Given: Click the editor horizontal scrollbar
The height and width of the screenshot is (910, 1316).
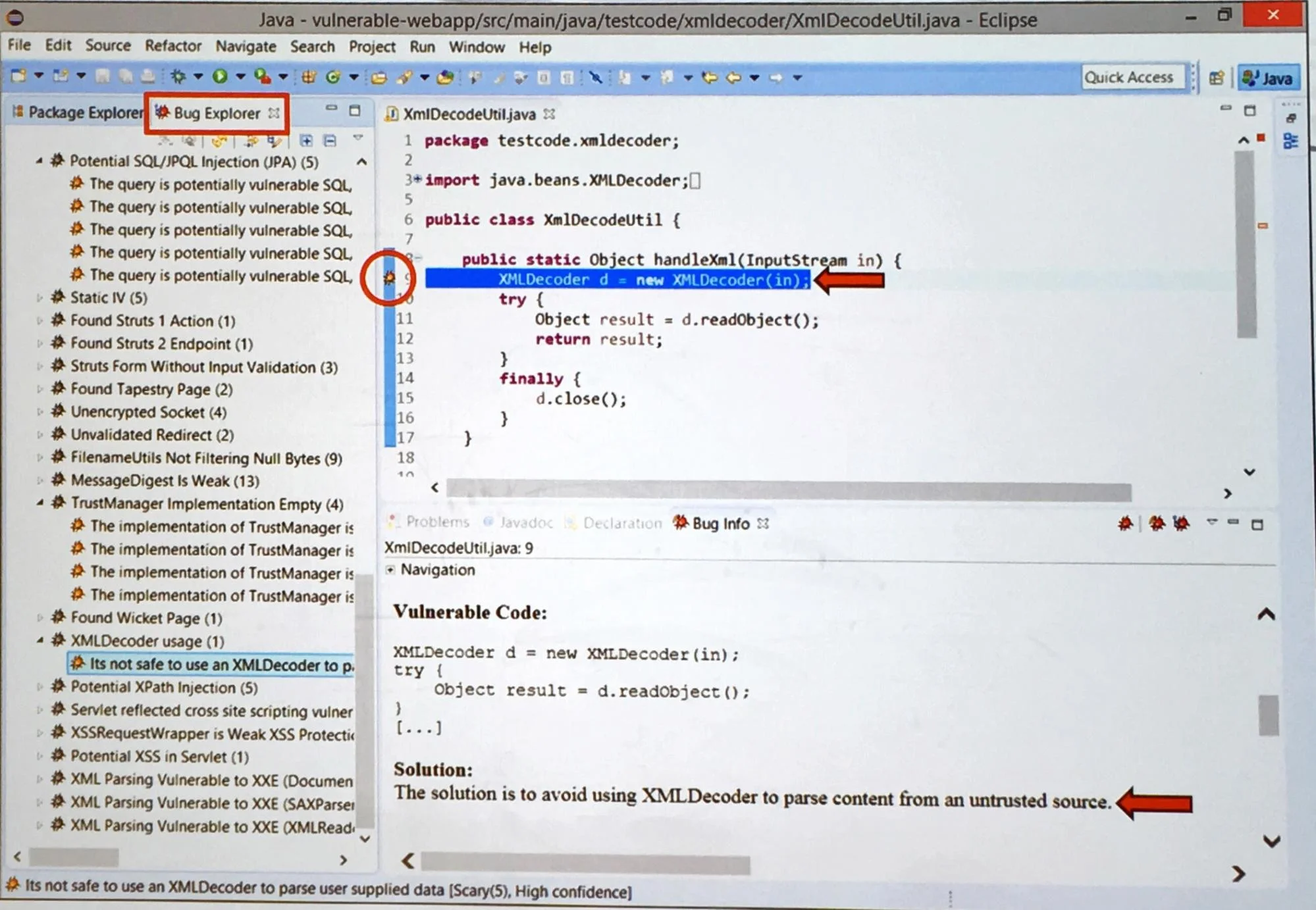Looking at the screenshot, I should pyautogui.click(x=788, y=490).
